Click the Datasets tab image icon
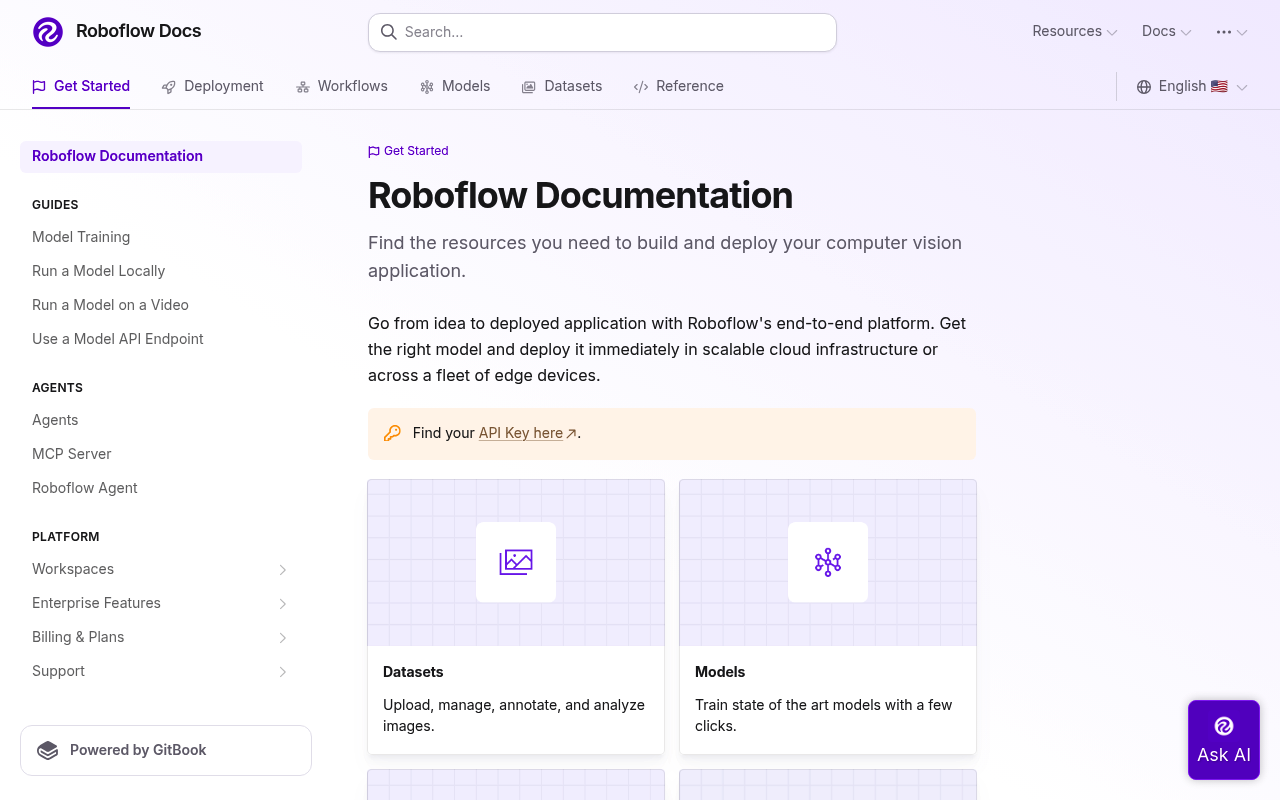Screen dimensions: 1280x800 (x=529, y=87)
